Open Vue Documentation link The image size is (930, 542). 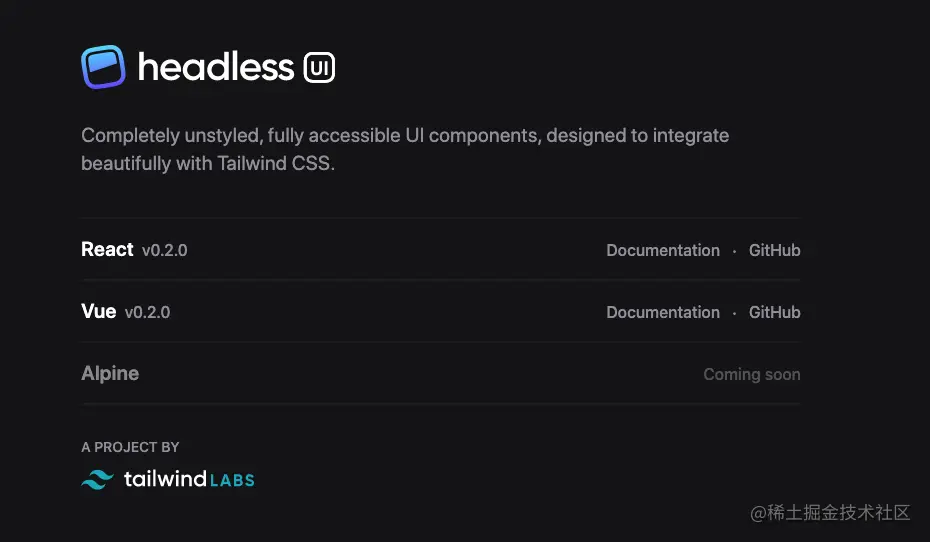[662, 312]
